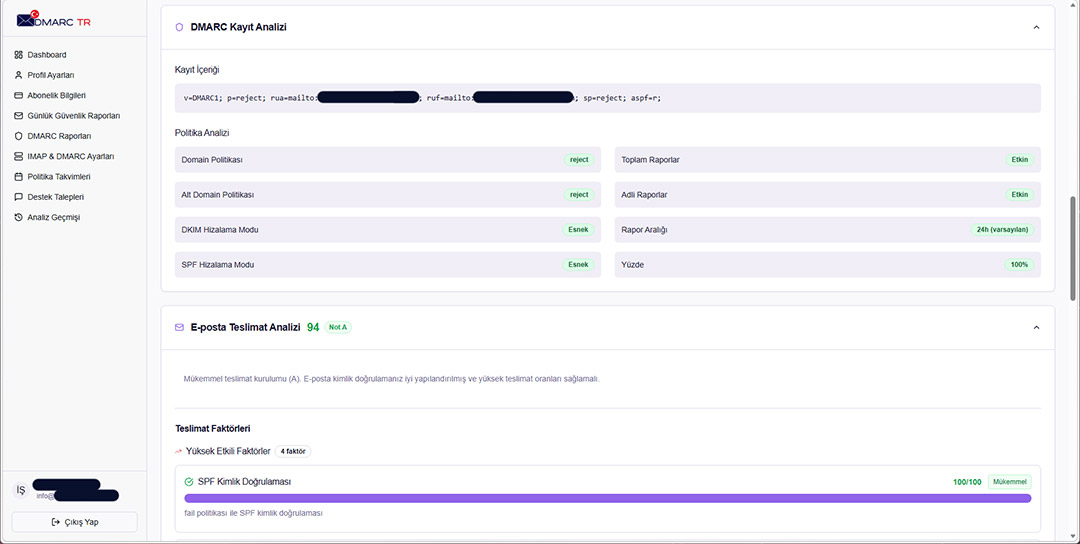This screenshot has width=1080, height=544.
Task: Collapse the E-posta Teslimat Analizi section
Action: pyautogui.click(x=1036, y=327)
